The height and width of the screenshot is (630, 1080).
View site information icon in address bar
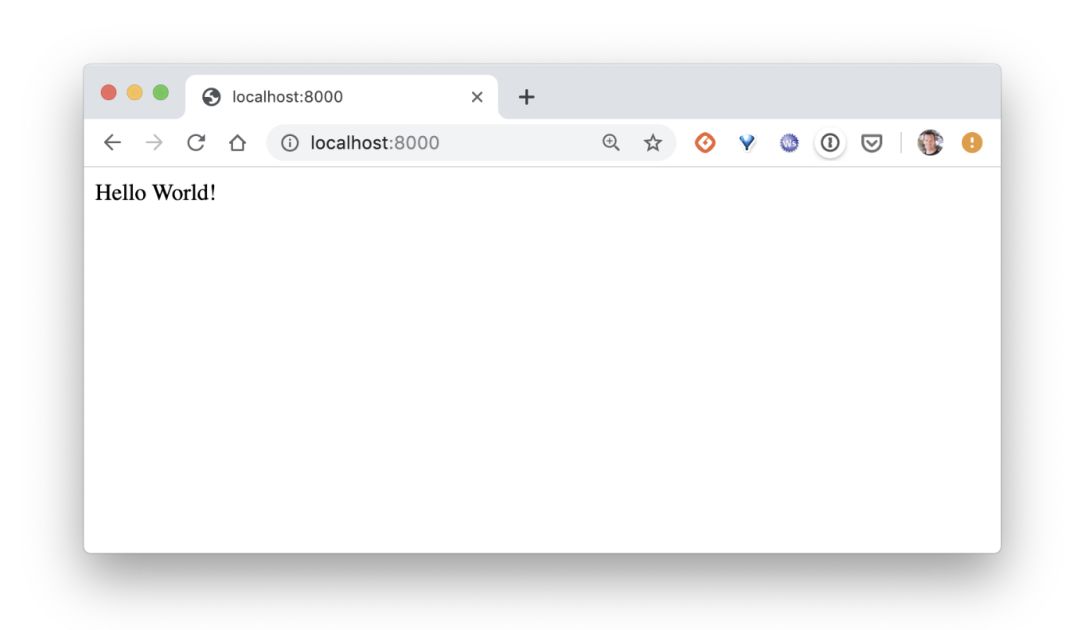point(290,143)
